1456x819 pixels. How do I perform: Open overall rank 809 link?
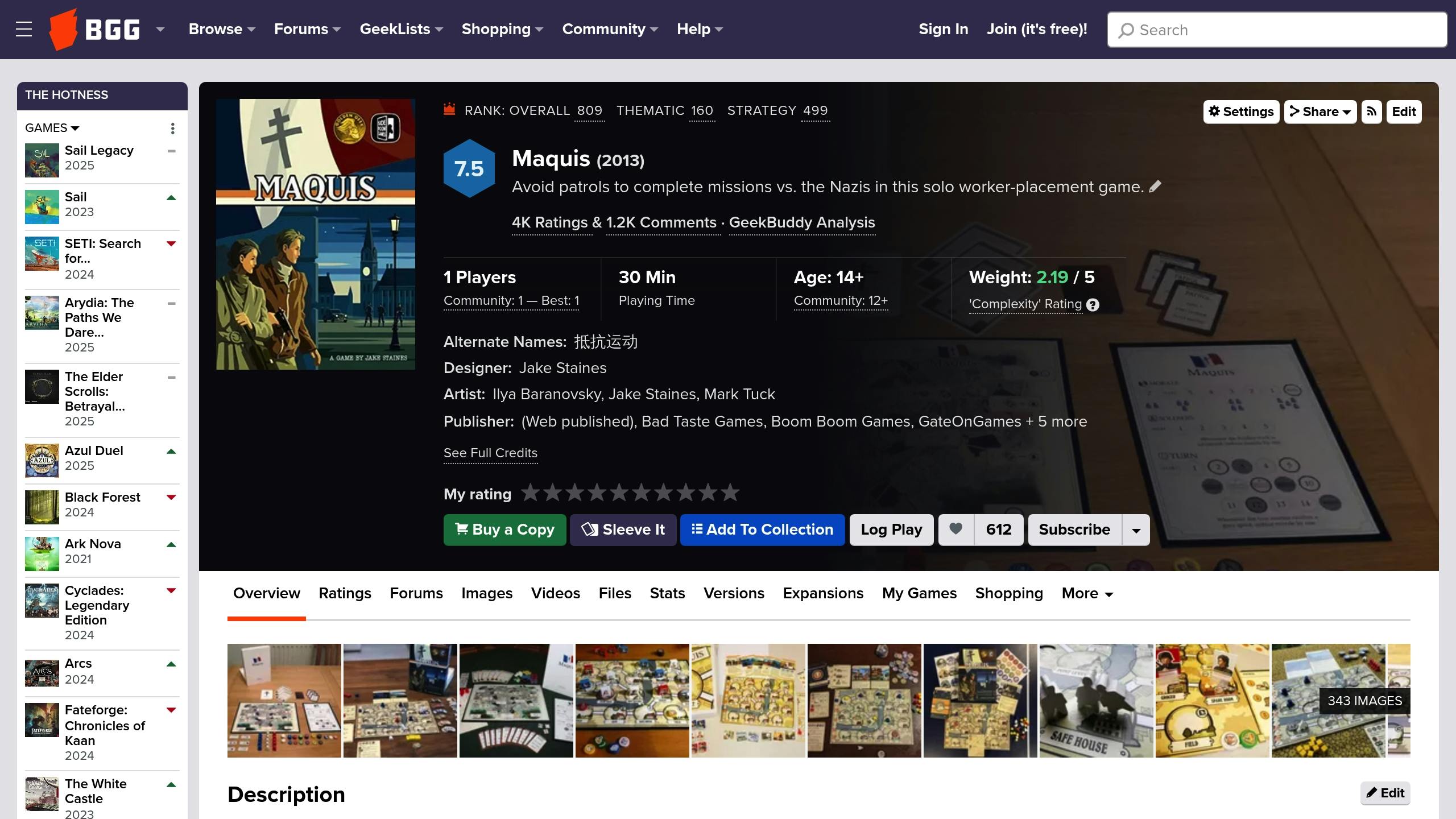click(x=590, y=111)
